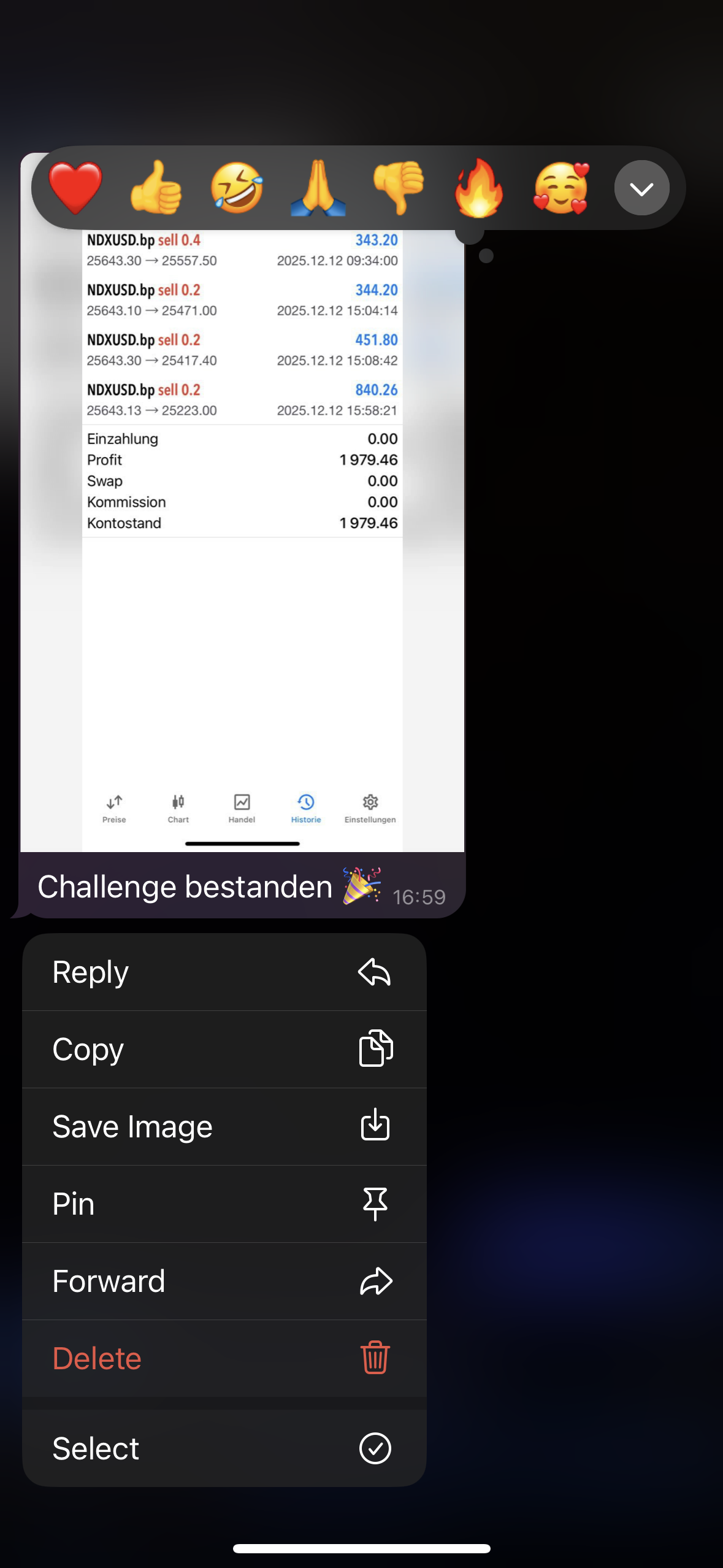Viewport: 723px width, 1568px height.
Task: Choose Copy from the context menu
Action: [224, 1050]
